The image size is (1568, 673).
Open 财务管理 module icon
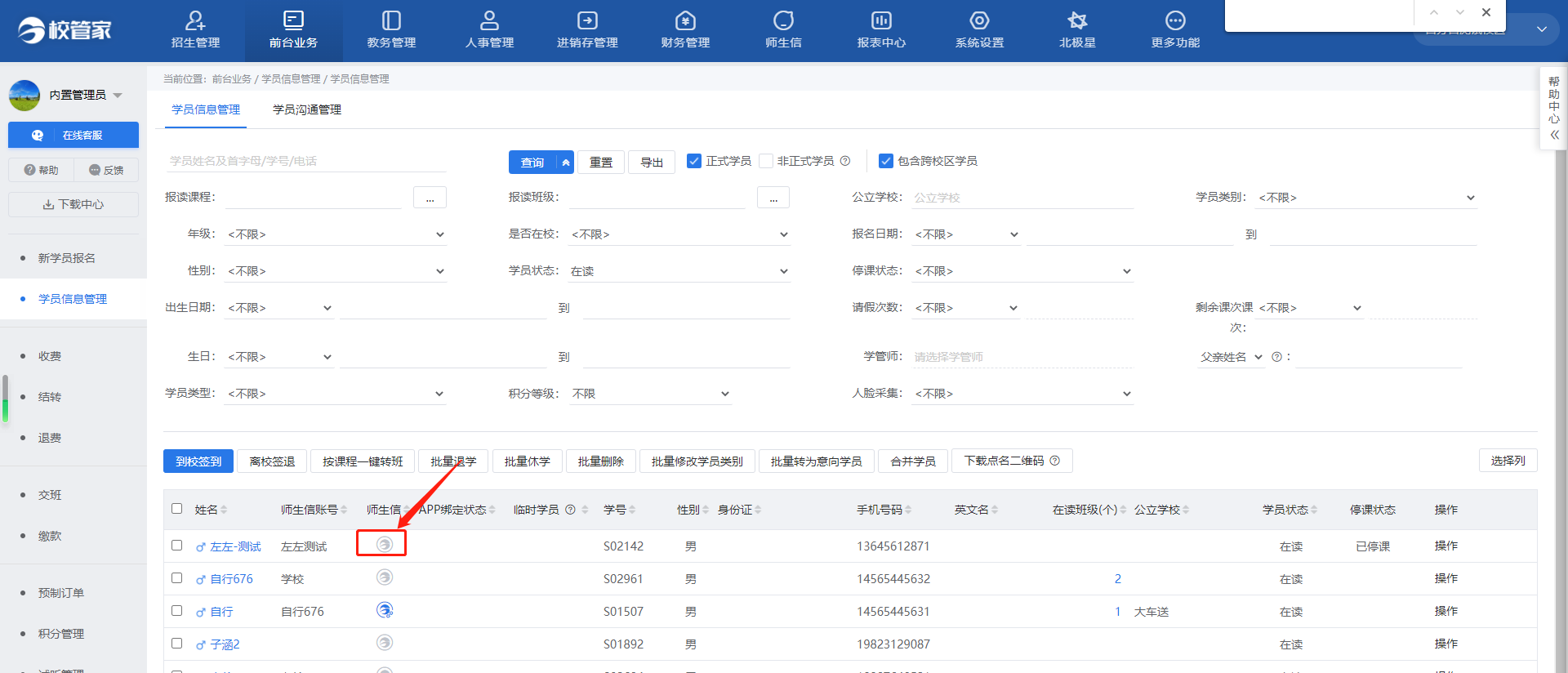685,20
